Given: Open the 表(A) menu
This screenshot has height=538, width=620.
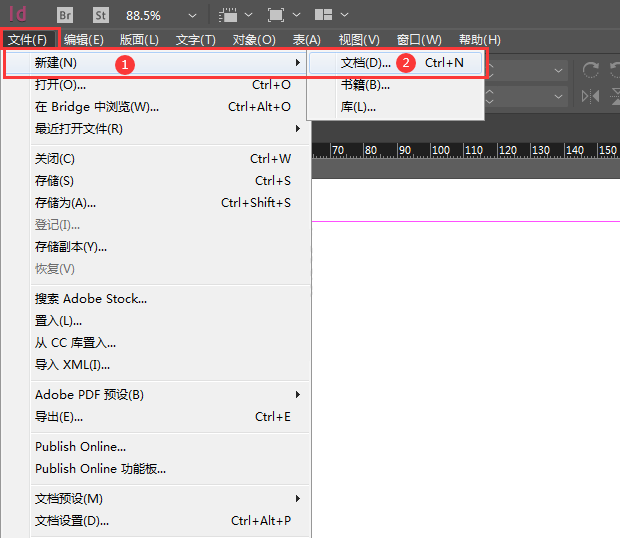Looking at the screenshot, I should pyautogui.click(x=306, y=40).
